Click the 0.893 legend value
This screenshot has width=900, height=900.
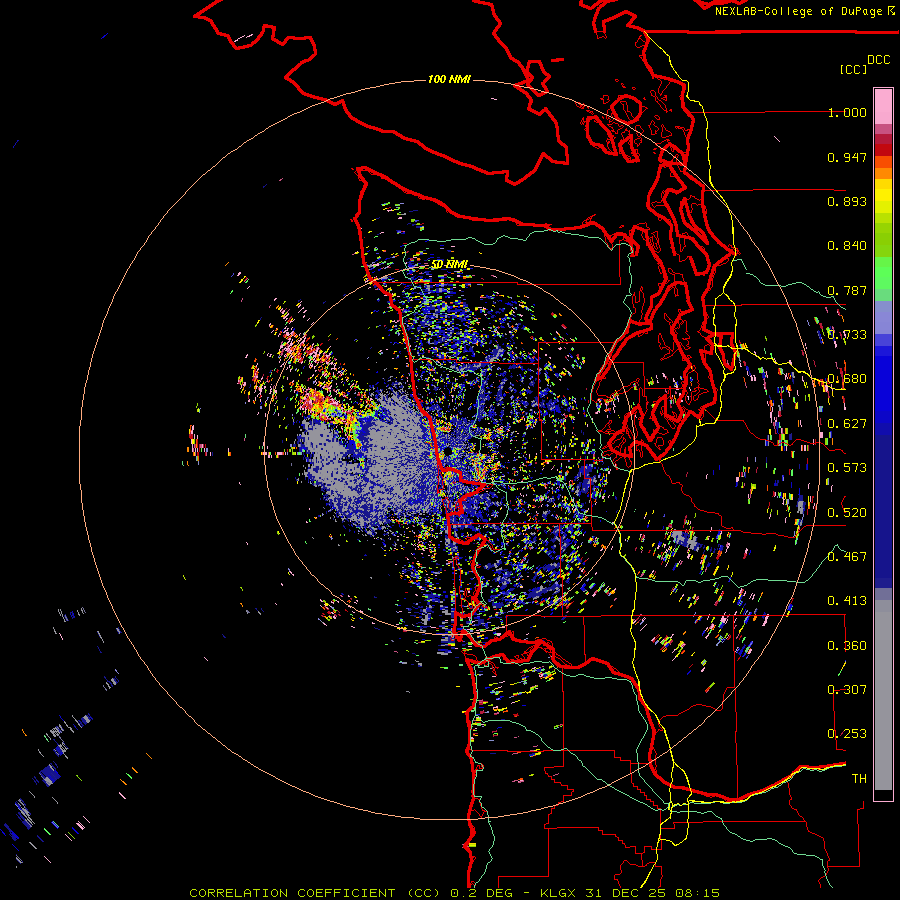(847, 201)
